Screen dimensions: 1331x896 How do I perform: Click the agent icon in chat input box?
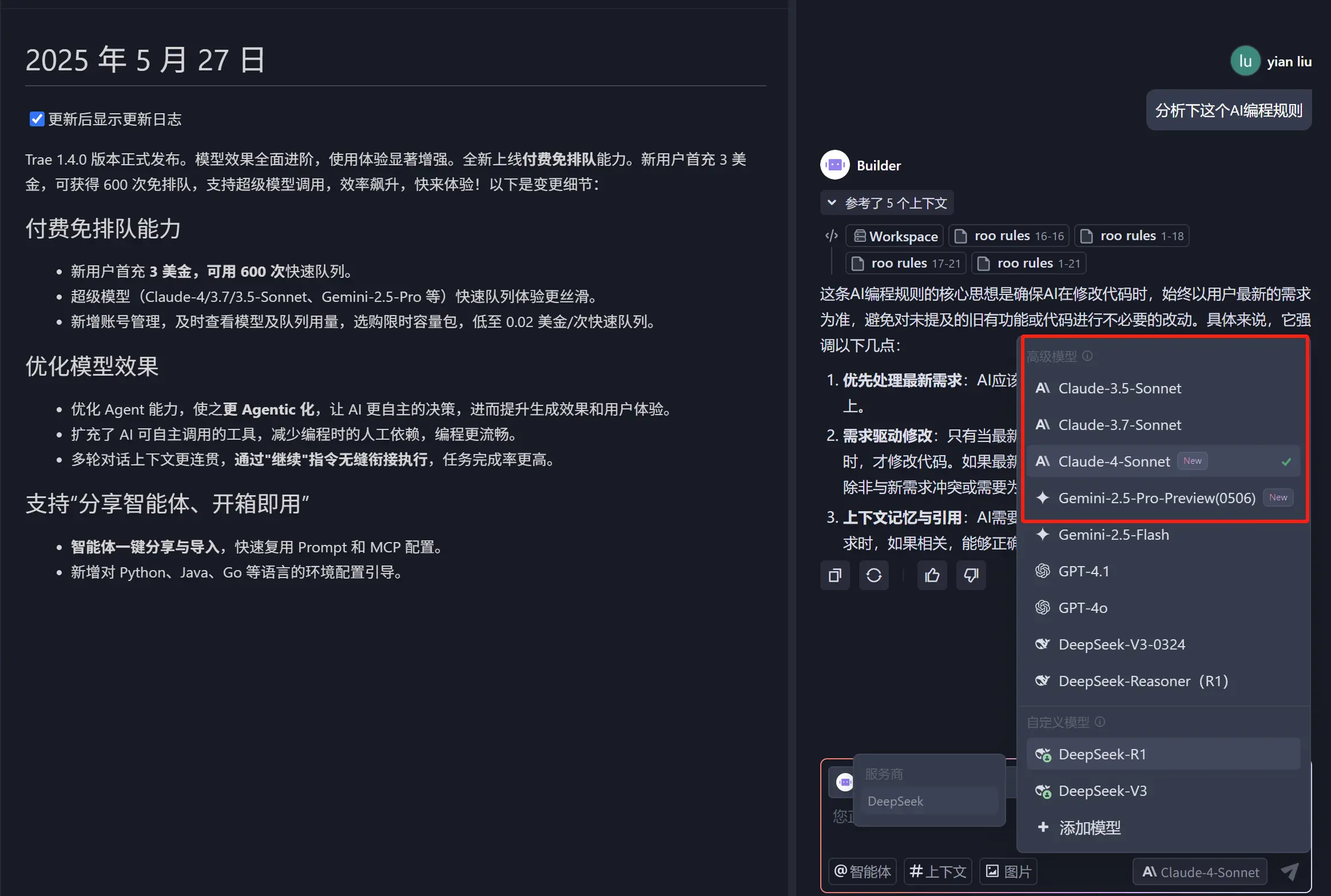[x=845, y=782]
